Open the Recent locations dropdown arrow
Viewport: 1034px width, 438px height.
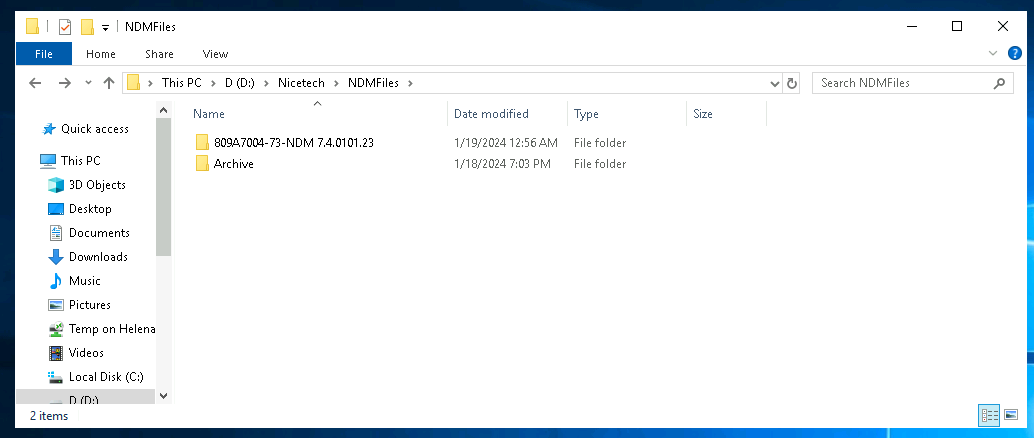(x=88, y=83)
